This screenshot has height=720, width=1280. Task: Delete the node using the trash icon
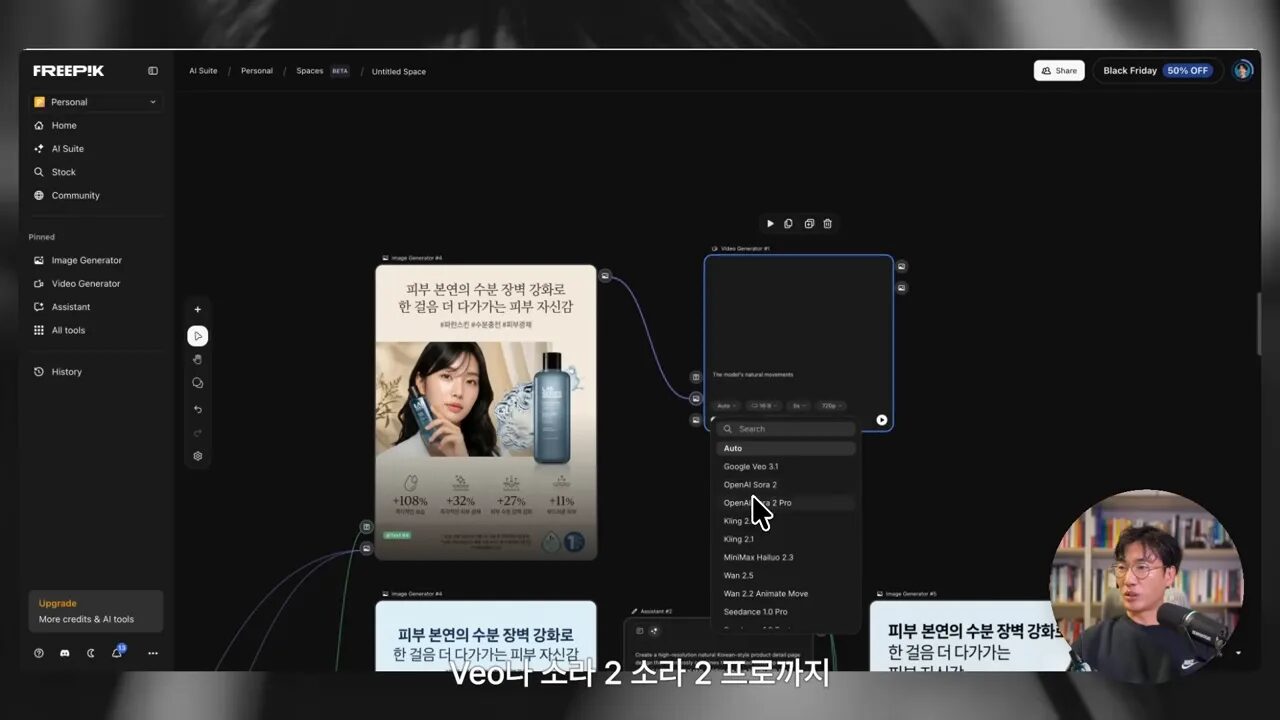point(827,223)
